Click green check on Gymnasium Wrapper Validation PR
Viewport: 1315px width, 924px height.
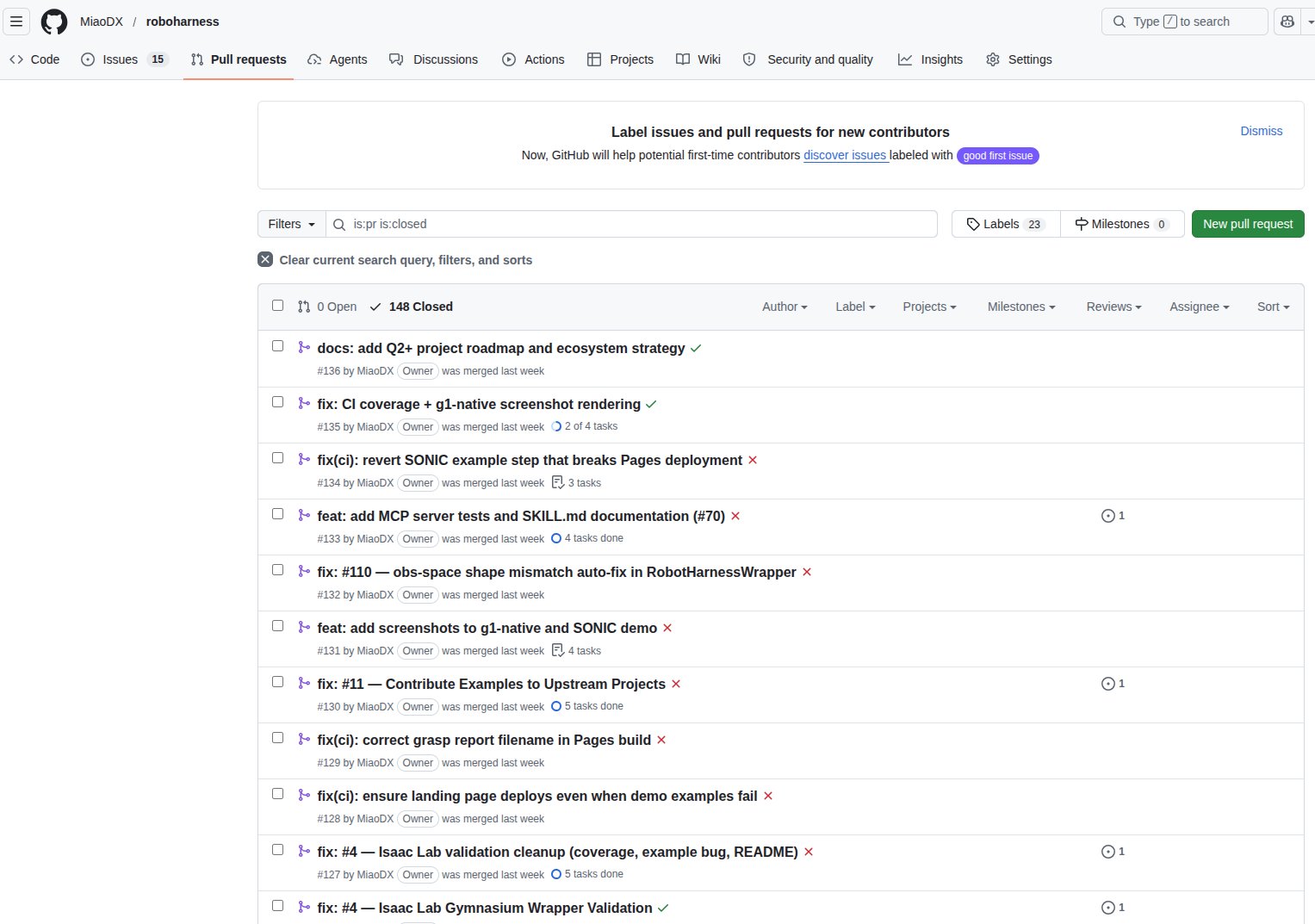[x=663, y=908]
